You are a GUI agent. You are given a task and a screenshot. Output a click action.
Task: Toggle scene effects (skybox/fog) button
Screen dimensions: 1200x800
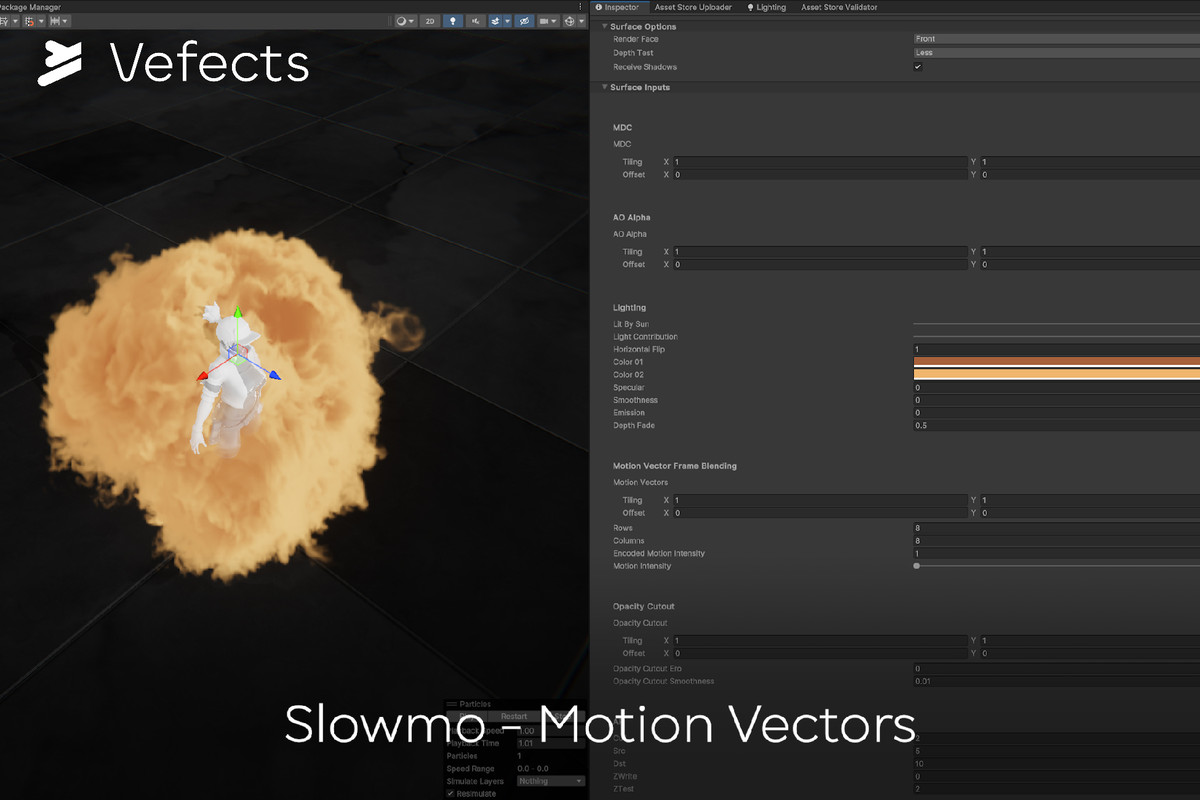495,20
